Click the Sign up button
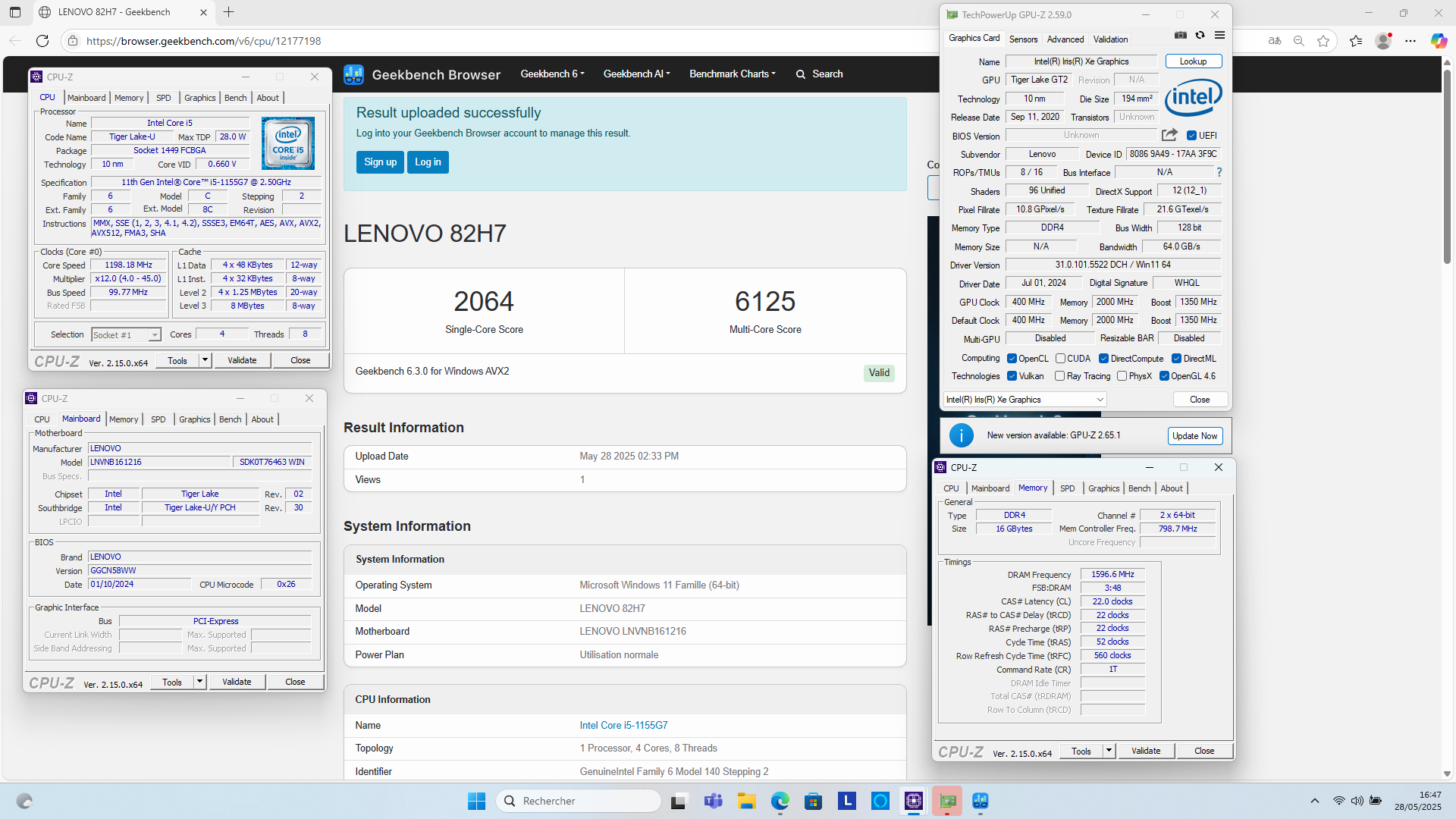 [380, 162]
